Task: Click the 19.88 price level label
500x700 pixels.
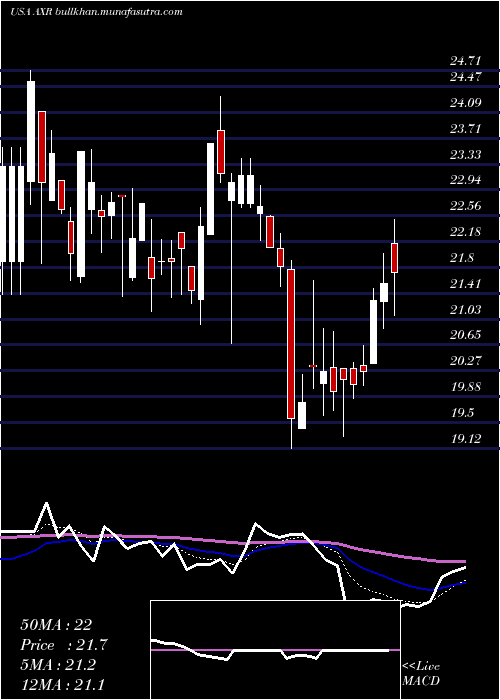Action: (x=466, y=387)
